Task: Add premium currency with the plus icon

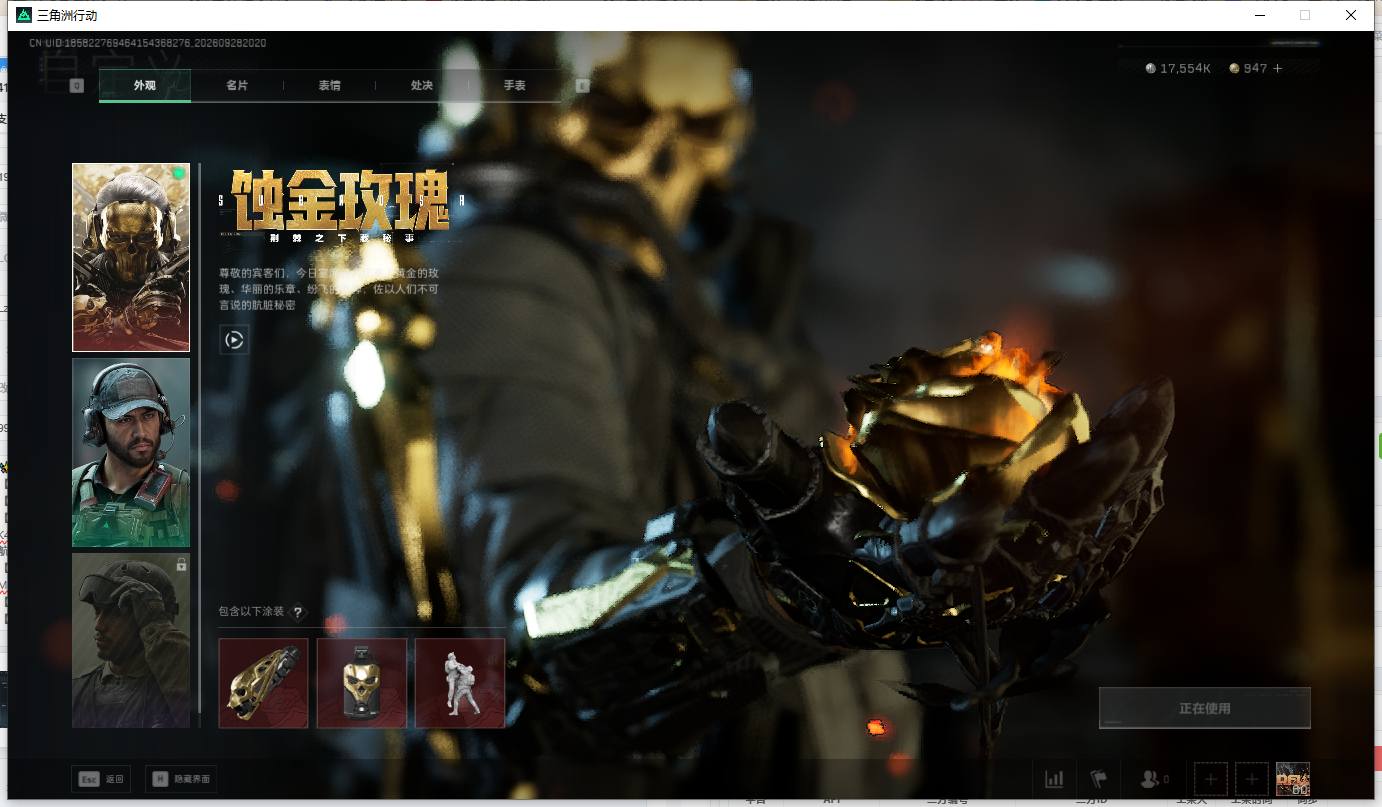Action: pyautogui.click(x=1277, y=68)
